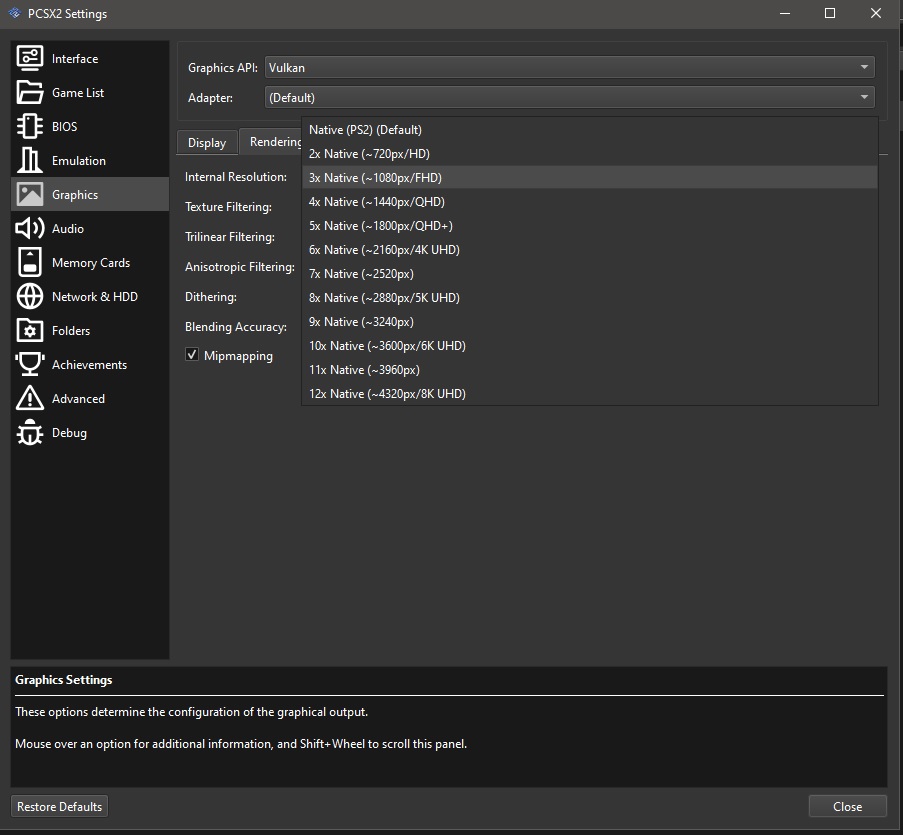The width and height of the screenshot is (903, 835).
Task: Click the Graphics Settings help heading
Action: (x=63, y=680)
